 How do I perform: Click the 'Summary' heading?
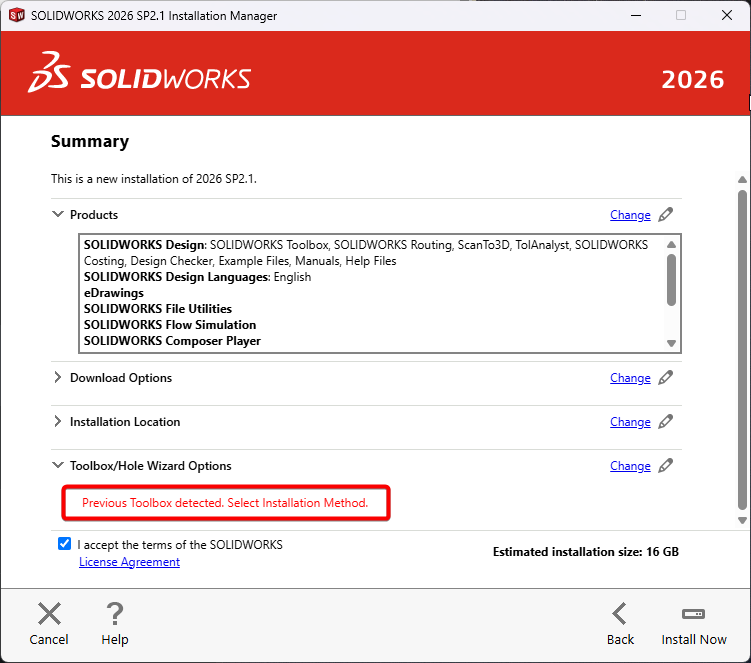[90, 141]
